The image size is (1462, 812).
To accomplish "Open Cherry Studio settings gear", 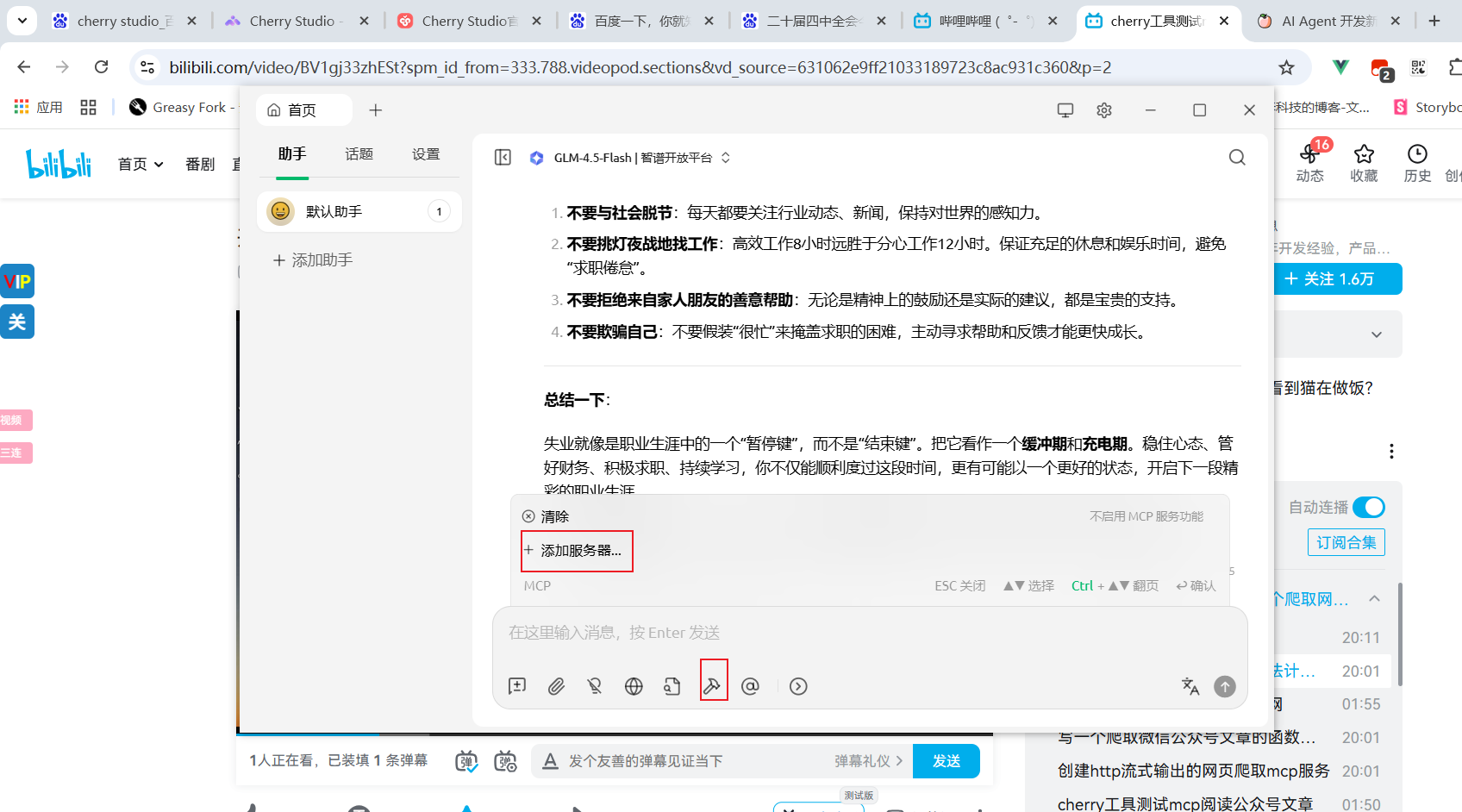I will (x=1104, y=109).
